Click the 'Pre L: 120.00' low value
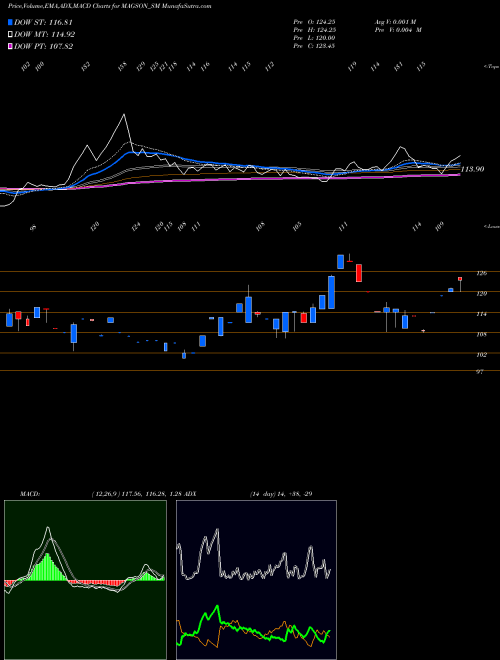 [x=314, y=38]
